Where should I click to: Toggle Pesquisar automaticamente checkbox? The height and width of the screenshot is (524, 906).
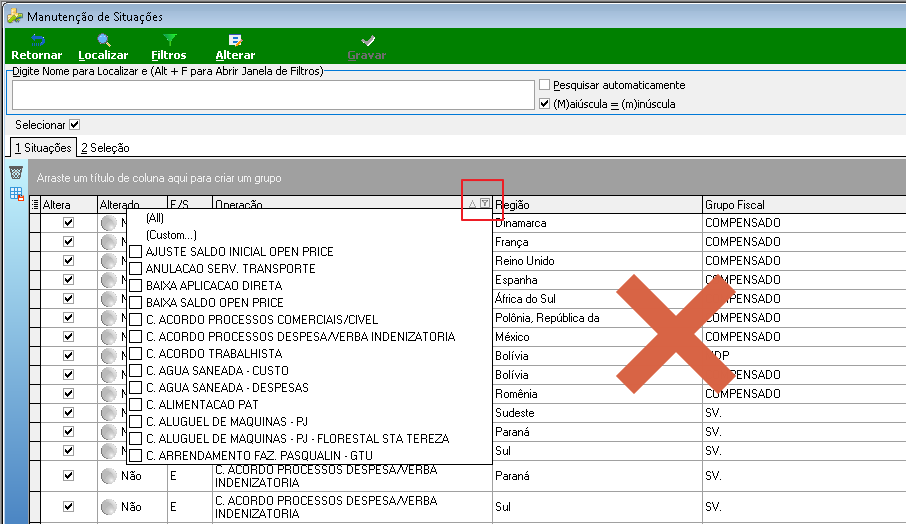[x=544, y=84]
